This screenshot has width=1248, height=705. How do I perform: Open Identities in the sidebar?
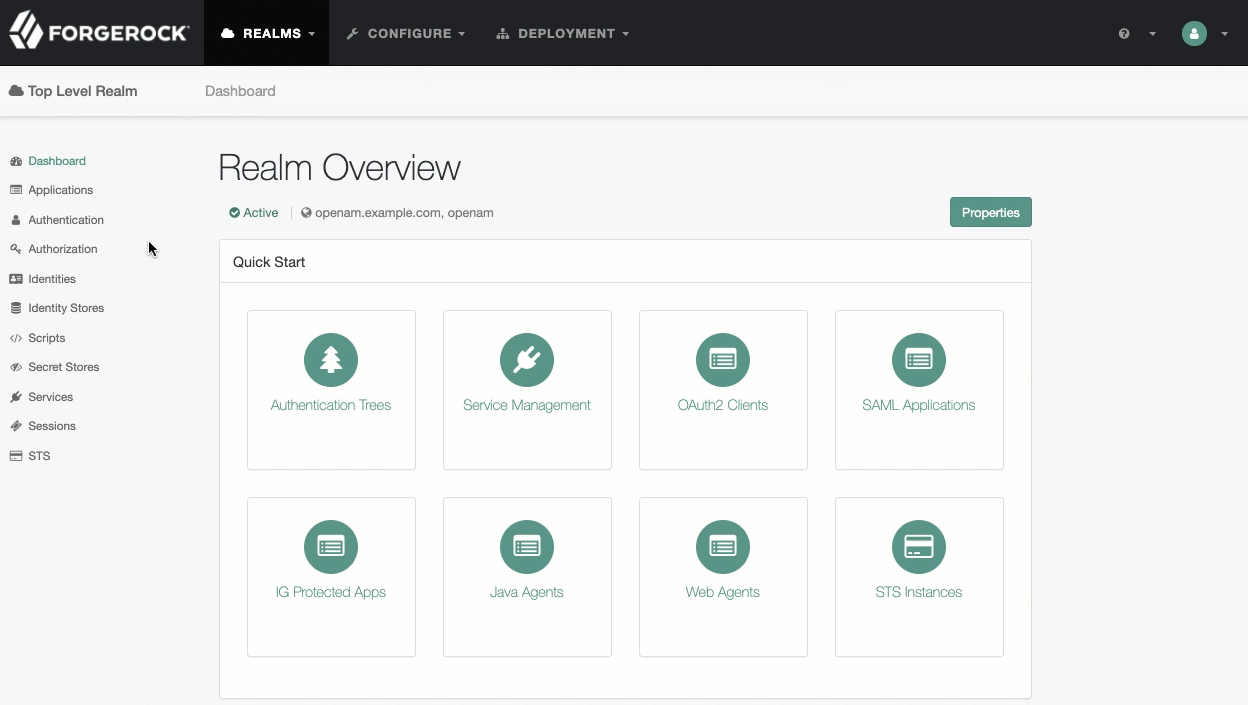tap(52, 279)
